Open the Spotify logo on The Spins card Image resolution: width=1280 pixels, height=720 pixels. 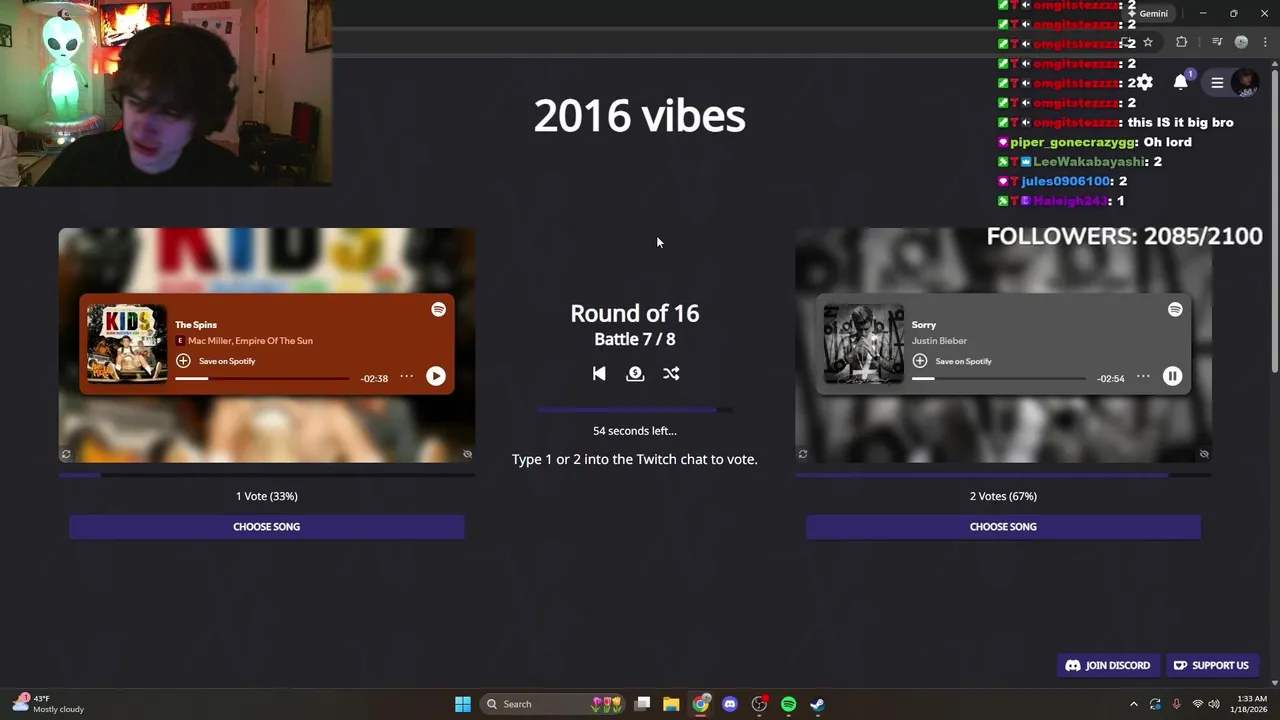click(438, 310)
